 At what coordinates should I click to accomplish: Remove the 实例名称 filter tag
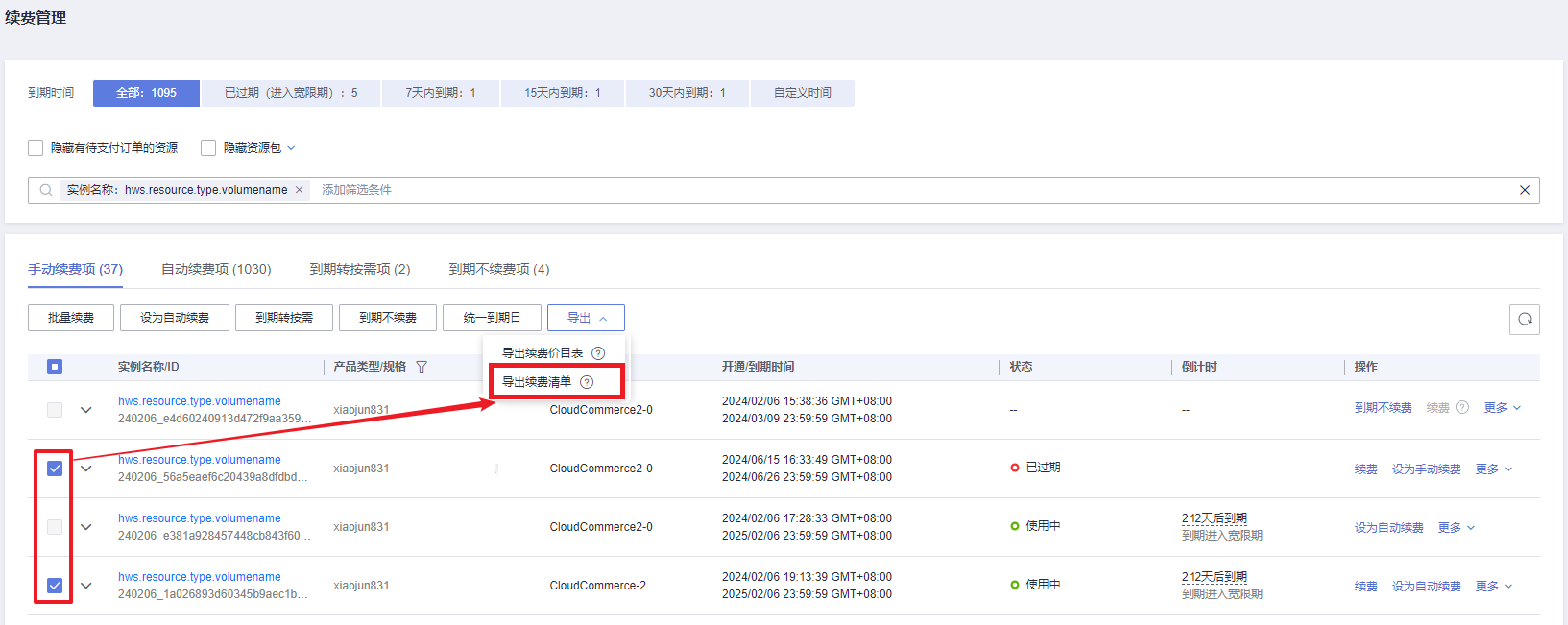point(300,190)
